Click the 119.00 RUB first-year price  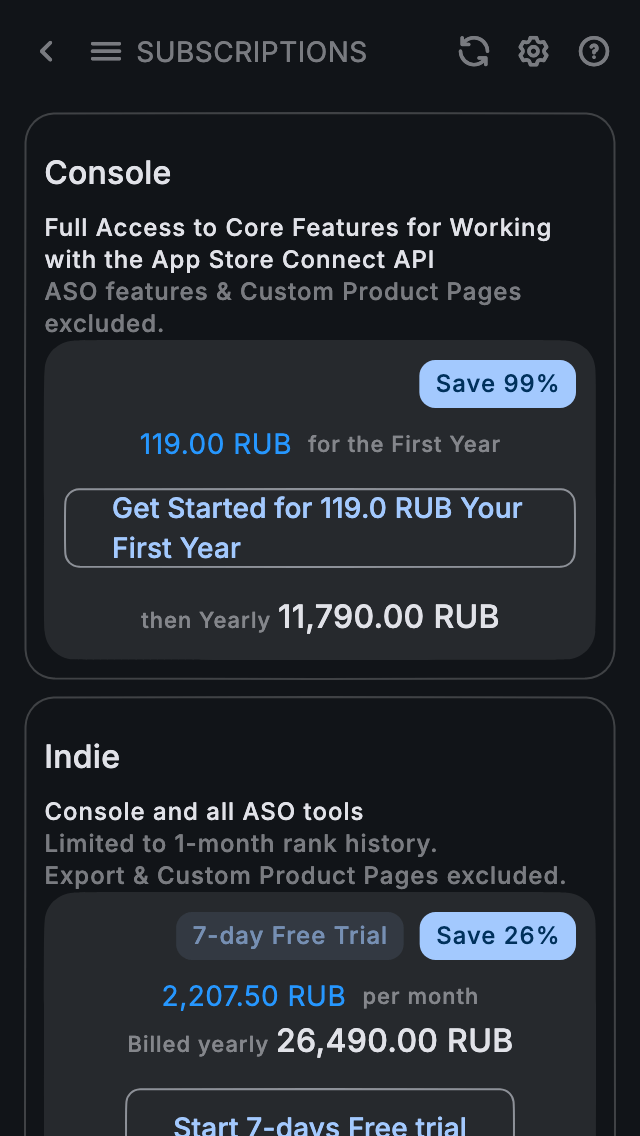(215, 444)
